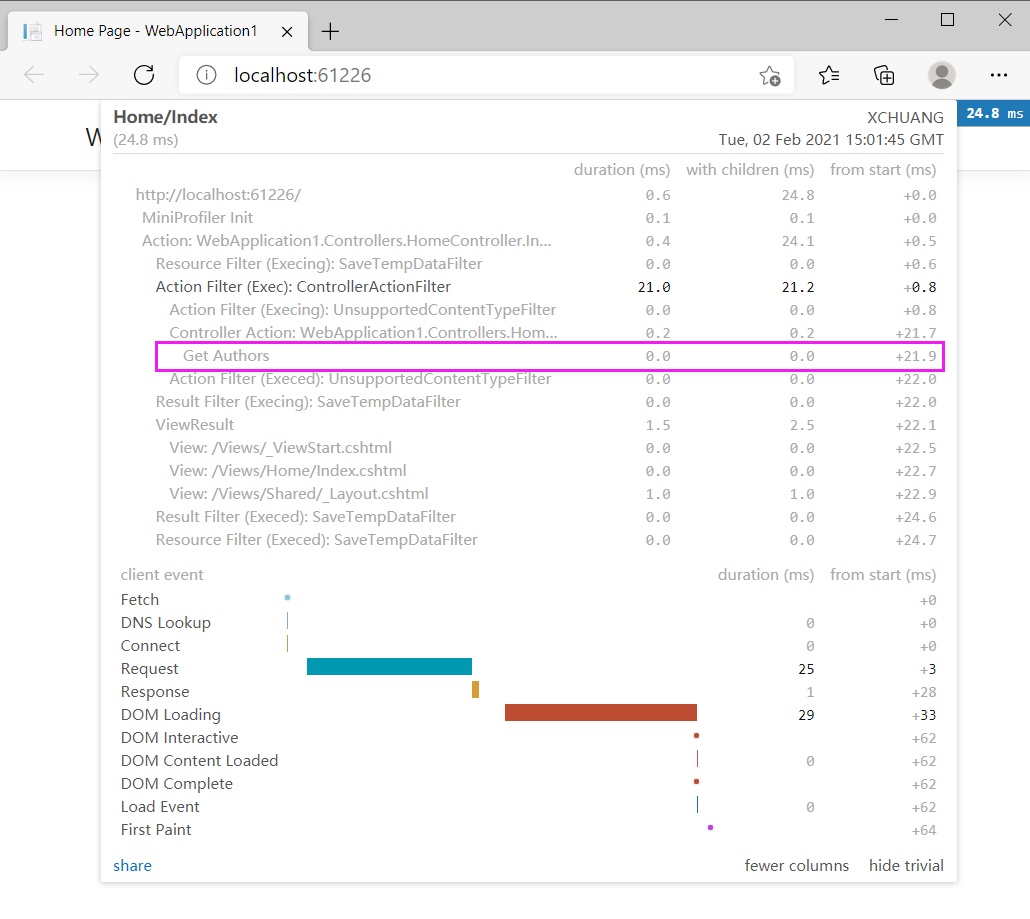Open a new browser tab
Viewport: 1030px width, 919px height.
[330, 31]
